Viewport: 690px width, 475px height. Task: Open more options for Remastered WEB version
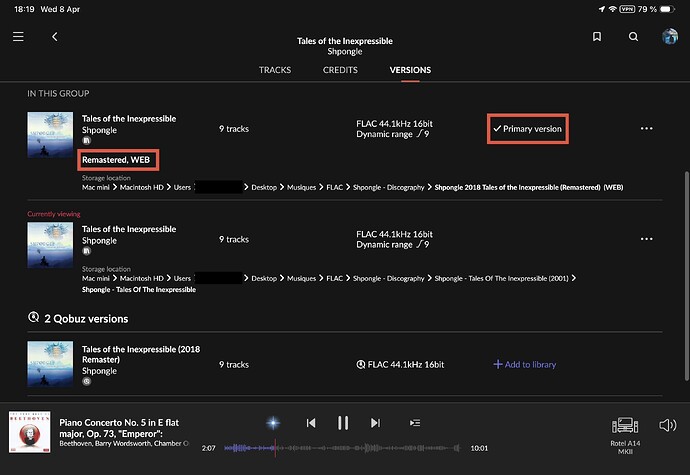[646, 129]
